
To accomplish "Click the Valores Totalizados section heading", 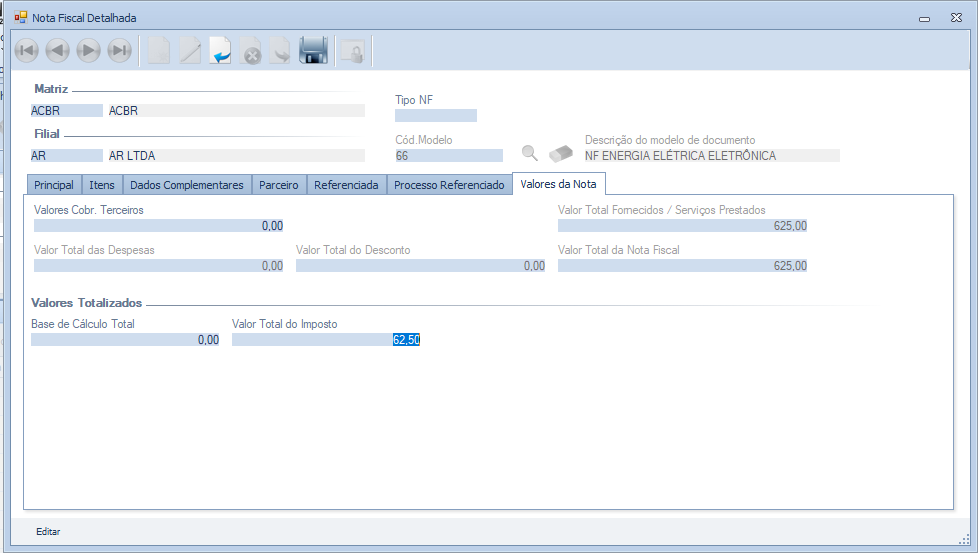I will pyautogui.click(x=87, y=303).
